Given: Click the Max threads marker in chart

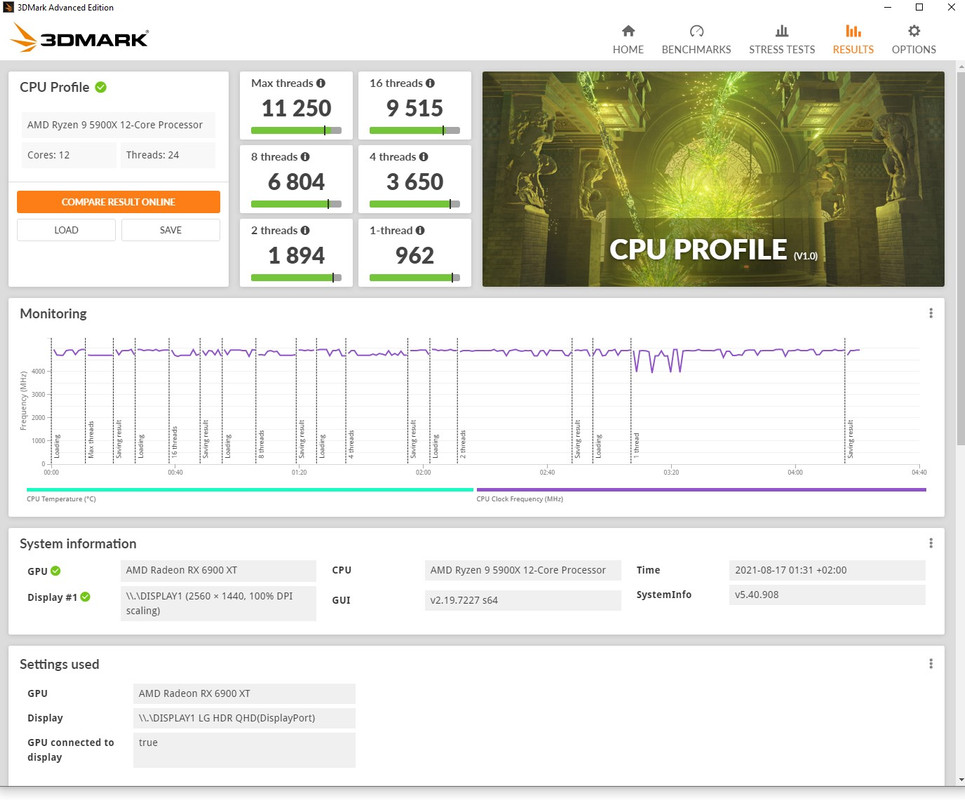Looking at the screenshot, I should (90, 439).
